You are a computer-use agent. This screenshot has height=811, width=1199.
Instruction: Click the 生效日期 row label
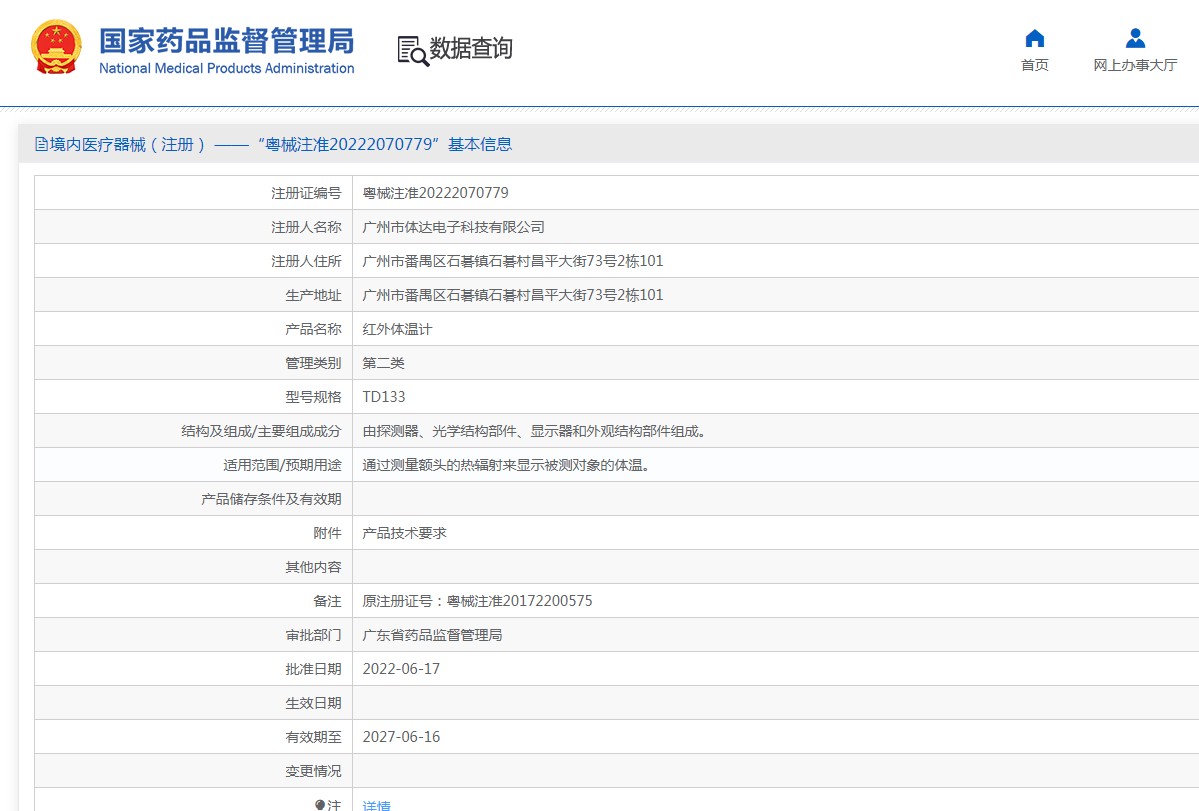tap(313, 703)
